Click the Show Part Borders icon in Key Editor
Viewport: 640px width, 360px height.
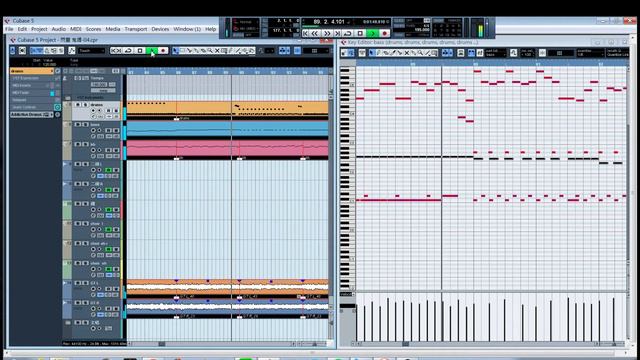click(471, 53)
